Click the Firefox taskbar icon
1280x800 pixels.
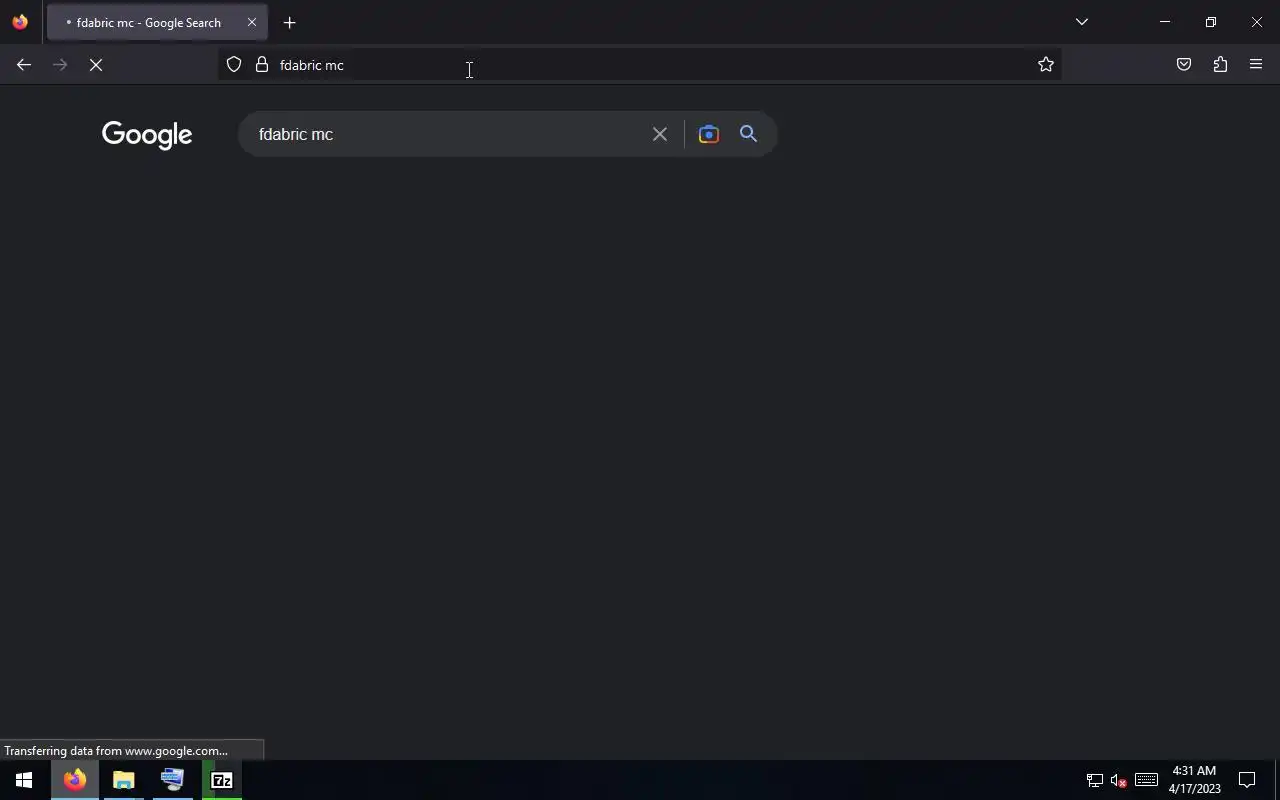pos(75,780)
